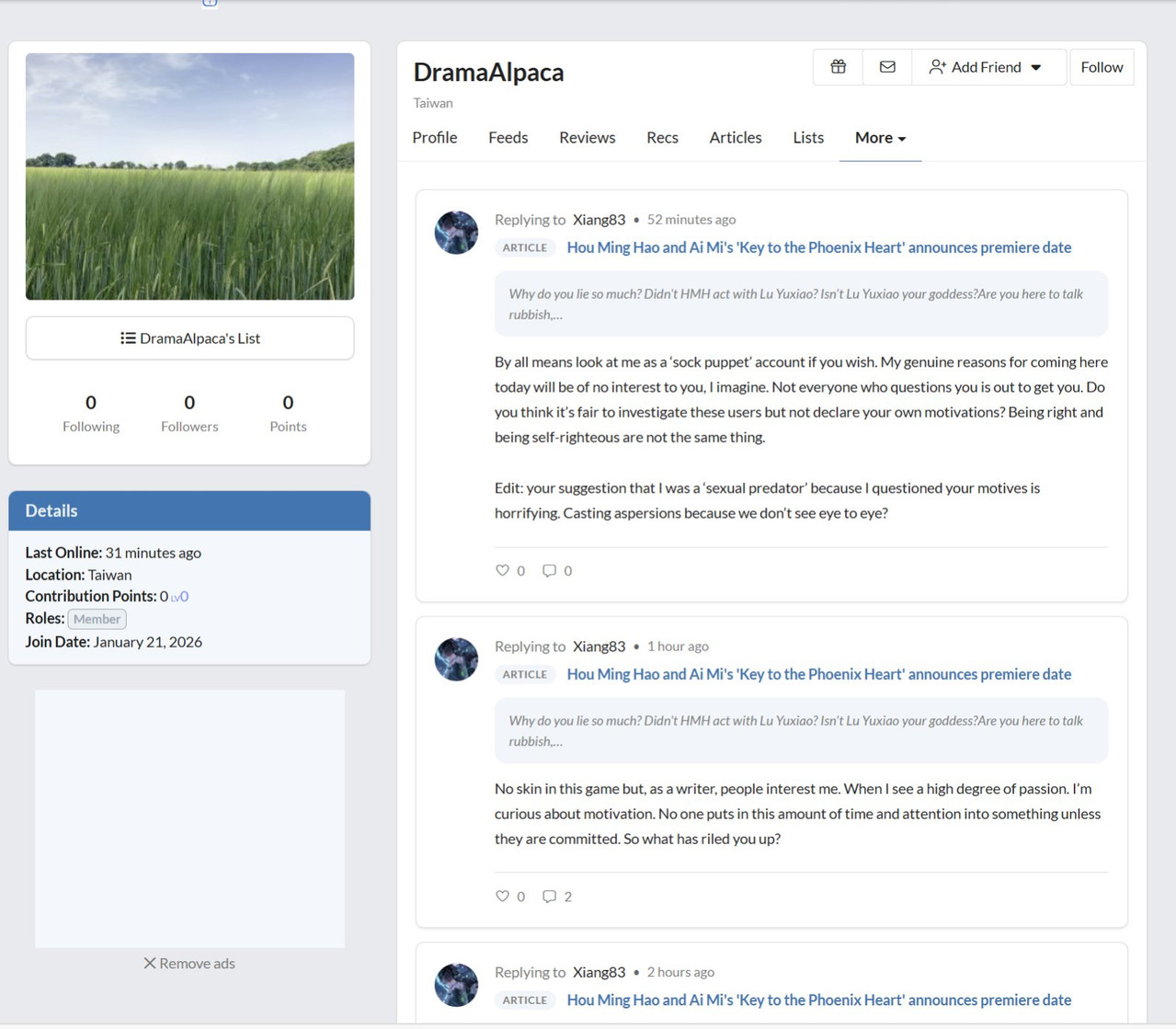The height and width of the screenshot is (1029, 1176).
Task: Click the lv0 contribution level link
Action: (x=180, y=597)
